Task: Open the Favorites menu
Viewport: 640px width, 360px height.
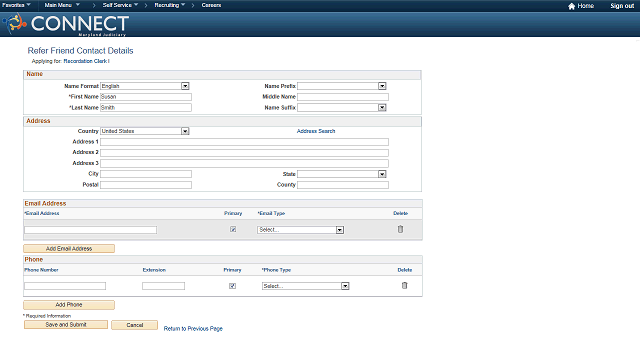Action: pyautogui.click(x=16, y=5)
